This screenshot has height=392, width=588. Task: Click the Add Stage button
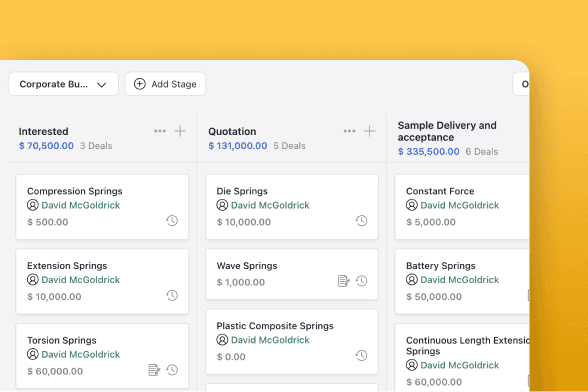[x=165, y=84]
